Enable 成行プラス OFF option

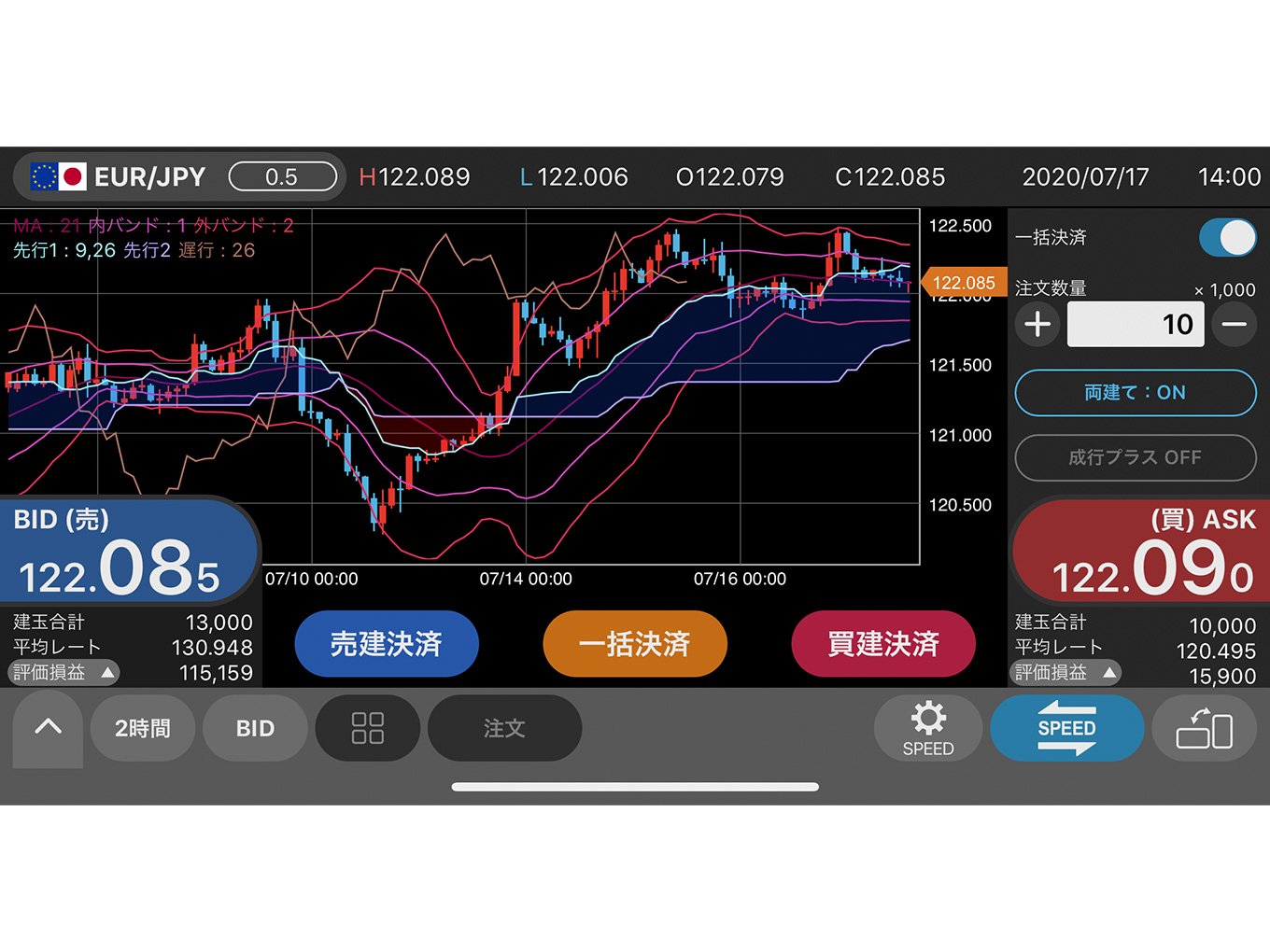click(x=1135, y=457)
